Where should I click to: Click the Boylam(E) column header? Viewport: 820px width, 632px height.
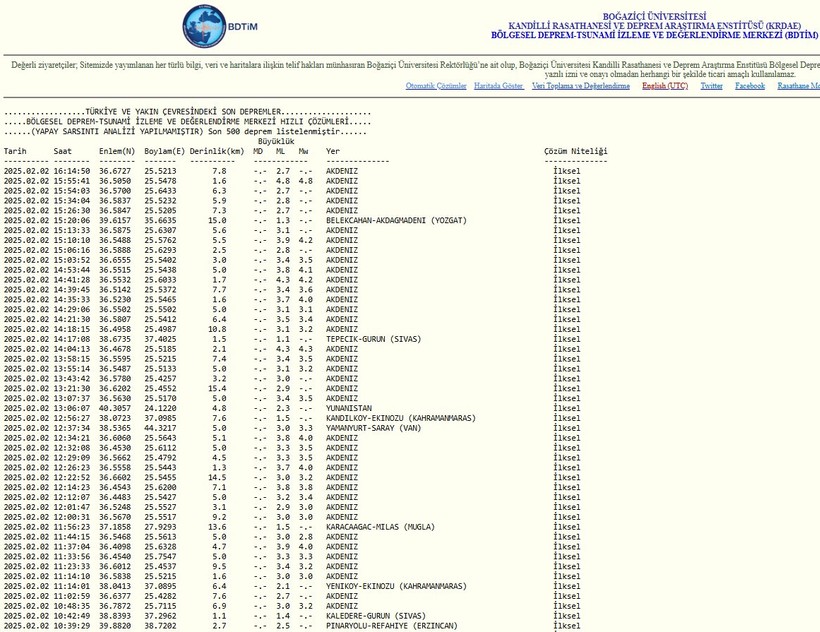pyautogui.click(x=164, y=151)
